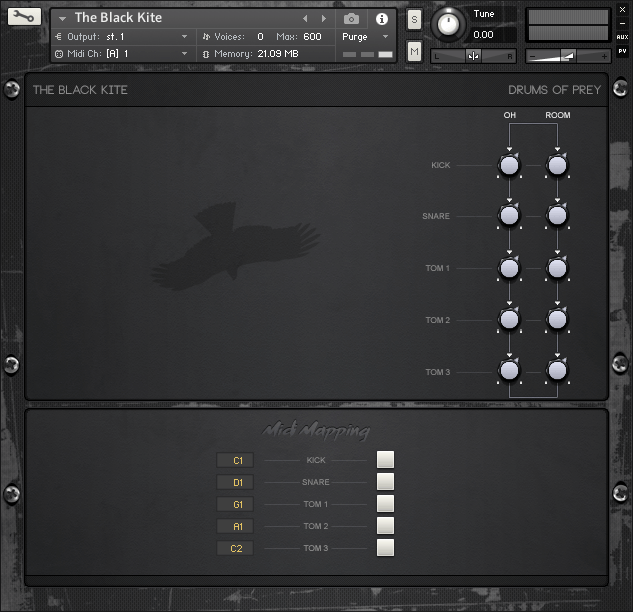Open the instrument info icon
633x612 pixels.
(381, 19)
